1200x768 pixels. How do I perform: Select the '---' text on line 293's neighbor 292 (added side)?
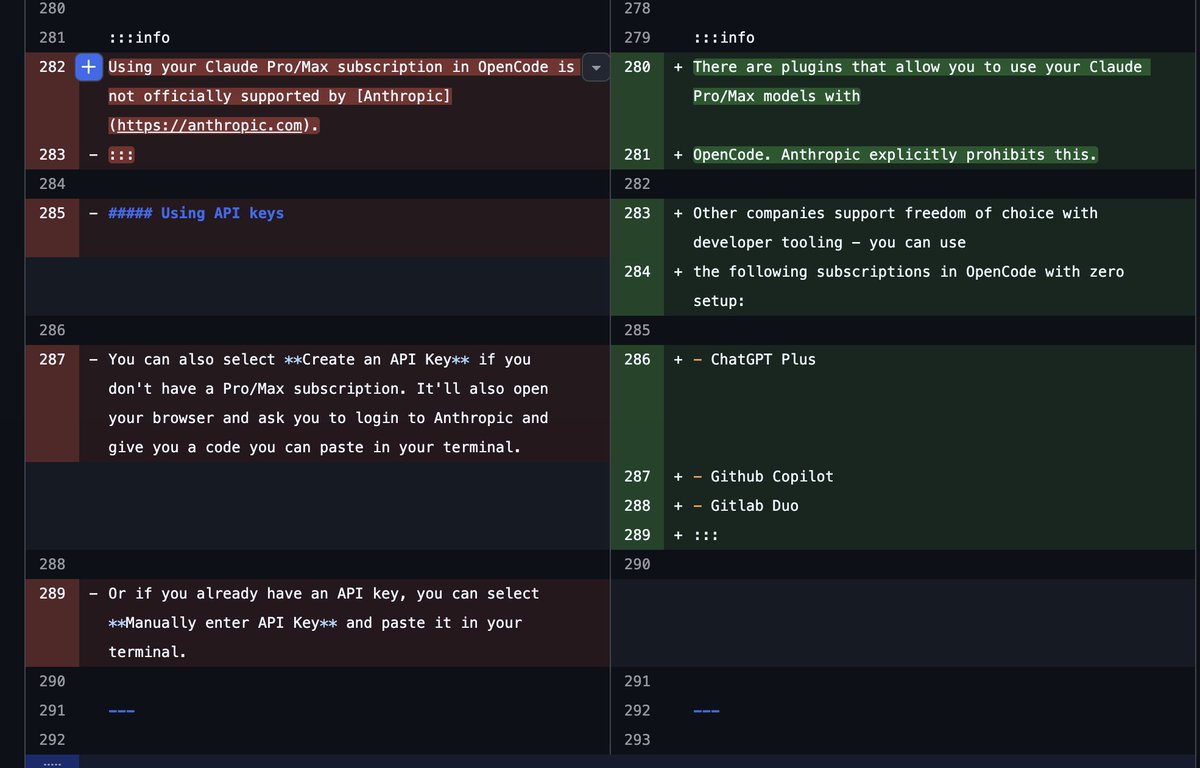coord(706,711)
